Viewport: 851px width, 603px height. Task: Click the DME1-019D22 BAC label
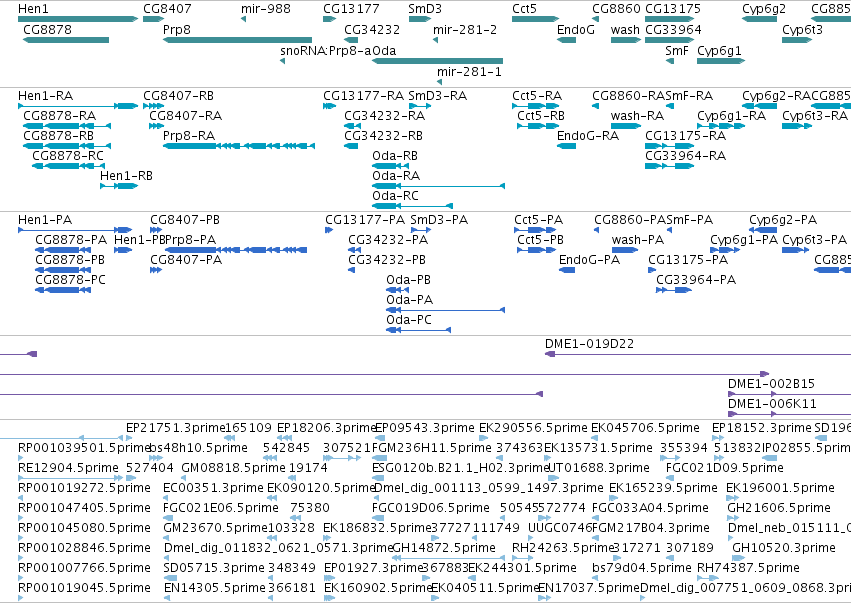pos(589,344)
